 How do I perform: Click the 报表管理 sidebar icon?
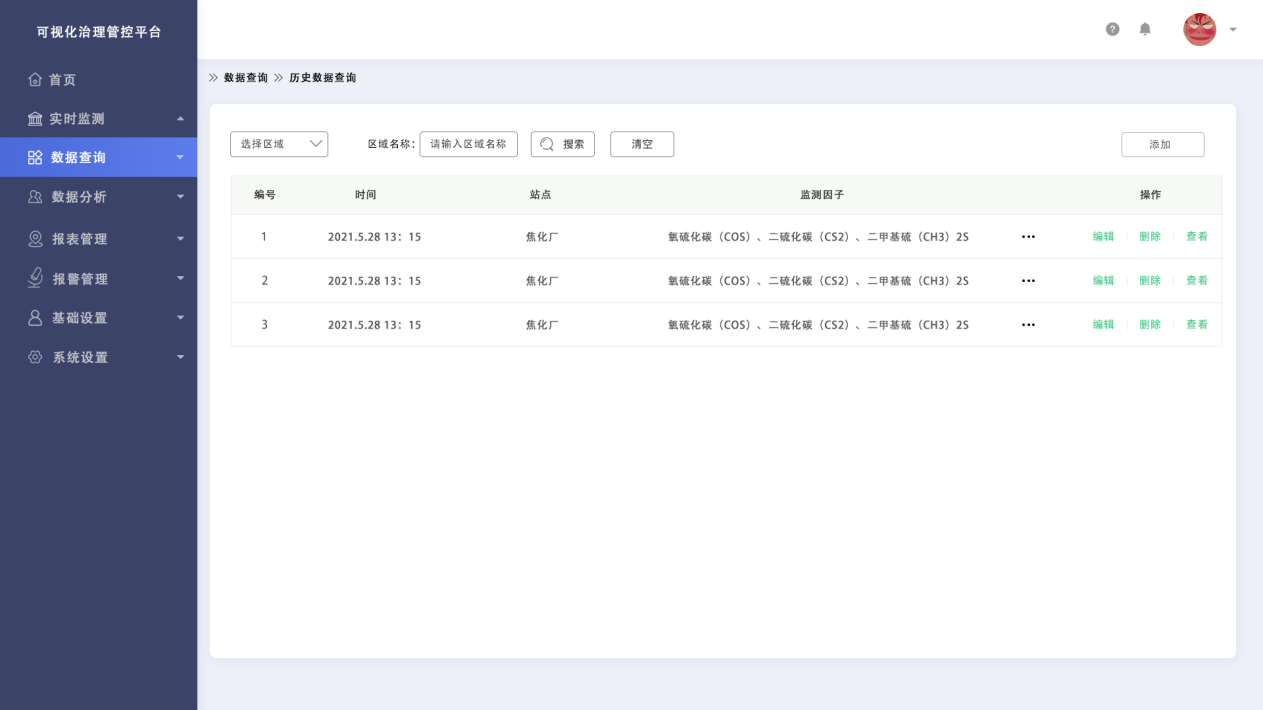(x=35, y=239)
